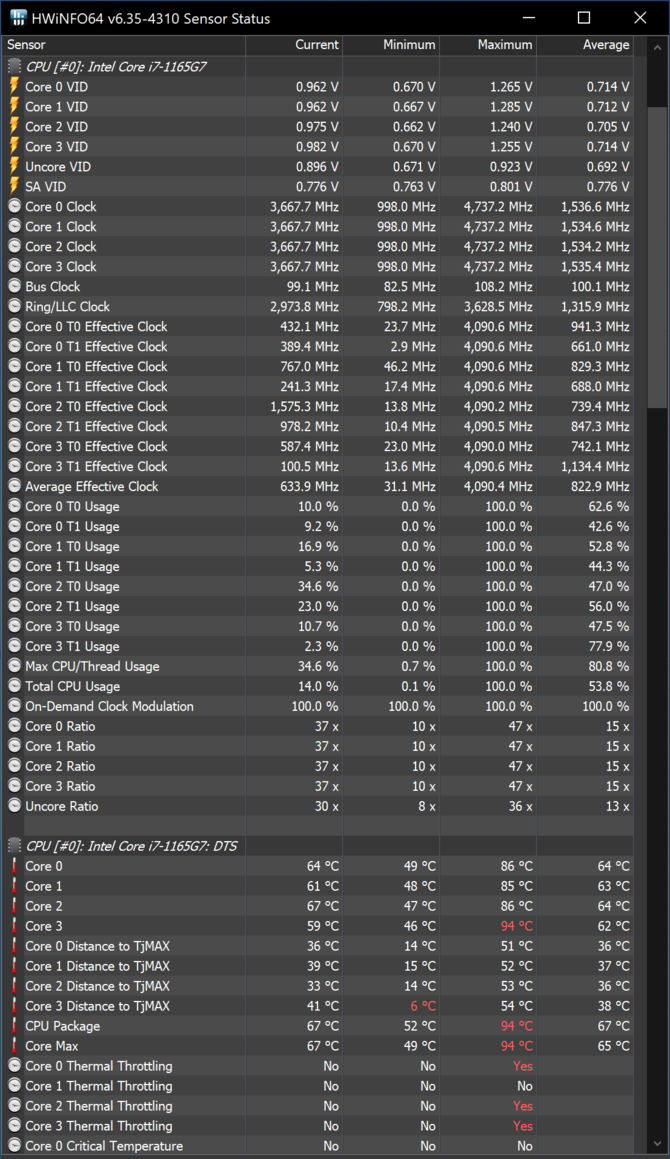
Task: Click the CPU chip icon of DTS group
Action: click(14, 846)
